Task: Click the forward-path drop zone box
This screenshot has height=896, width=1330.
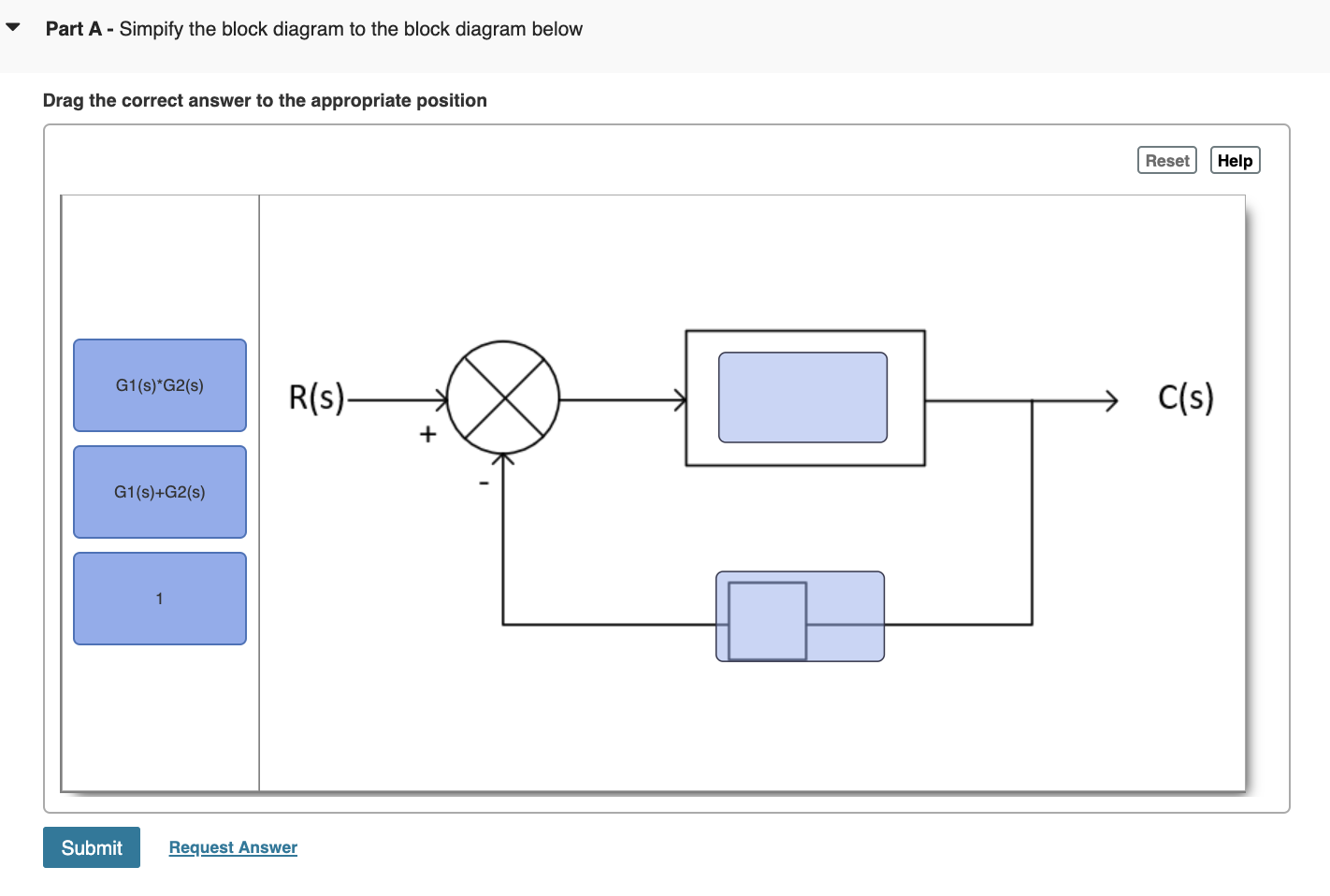Action: click(x=802, y=397)
